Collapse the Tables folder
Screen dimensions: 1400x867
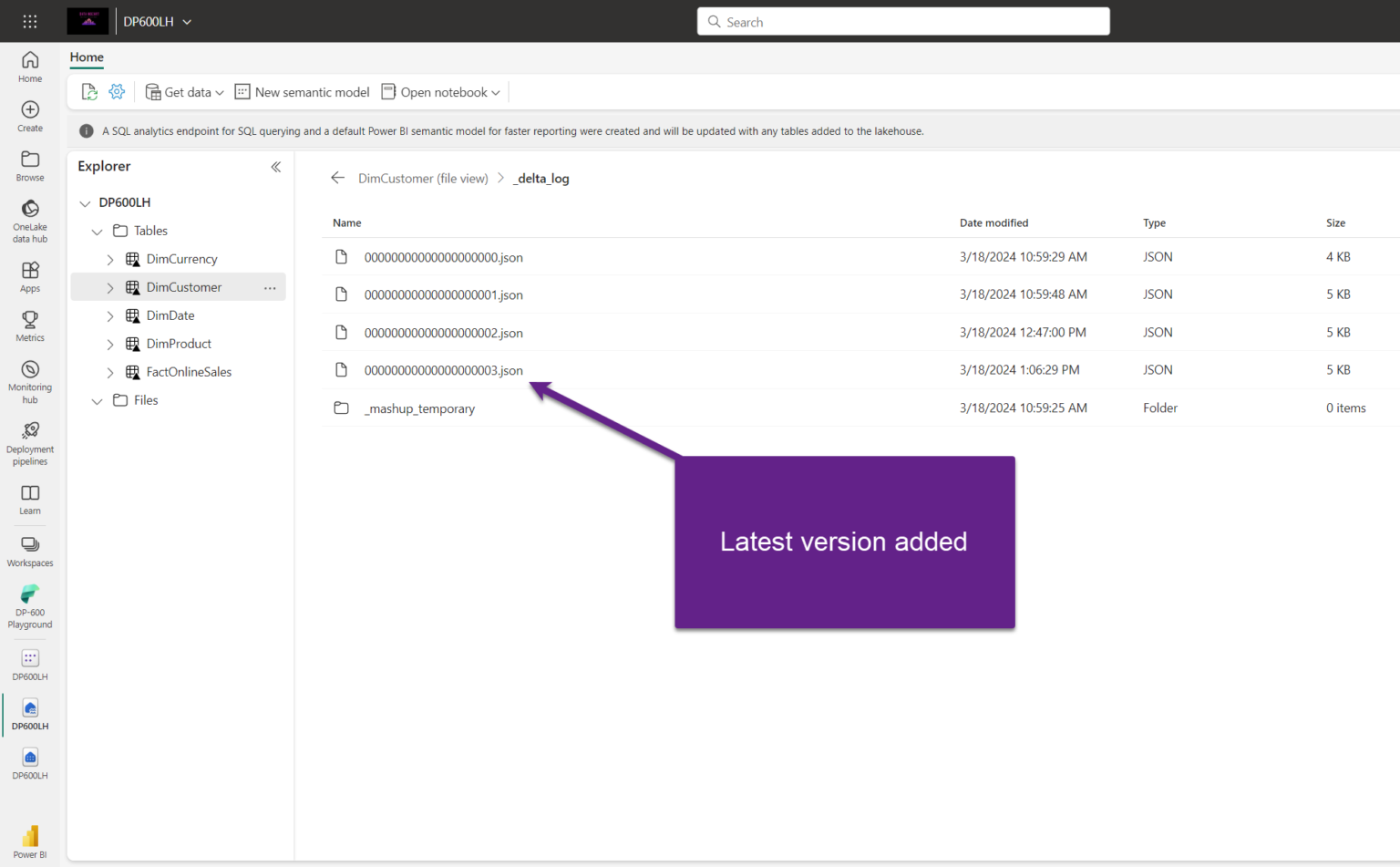[98, 232]
